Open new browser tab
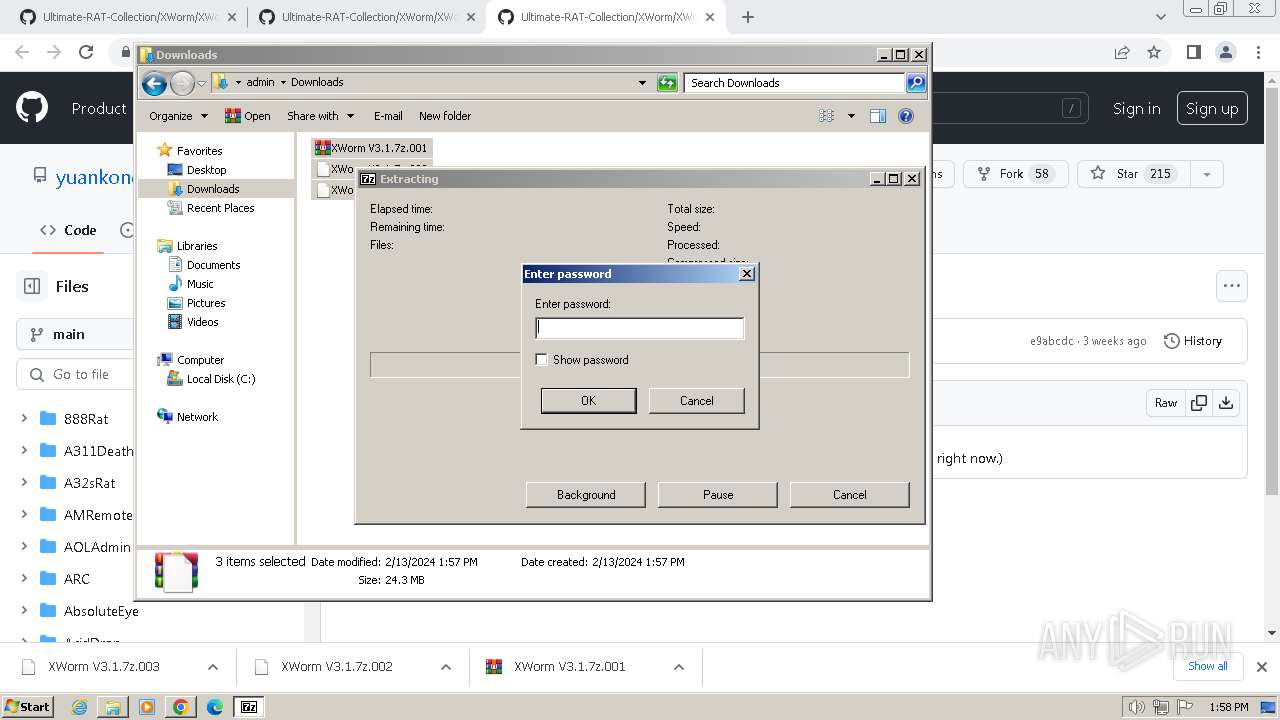This screenshot has width=1280, height=720. [x=748, y=17]
